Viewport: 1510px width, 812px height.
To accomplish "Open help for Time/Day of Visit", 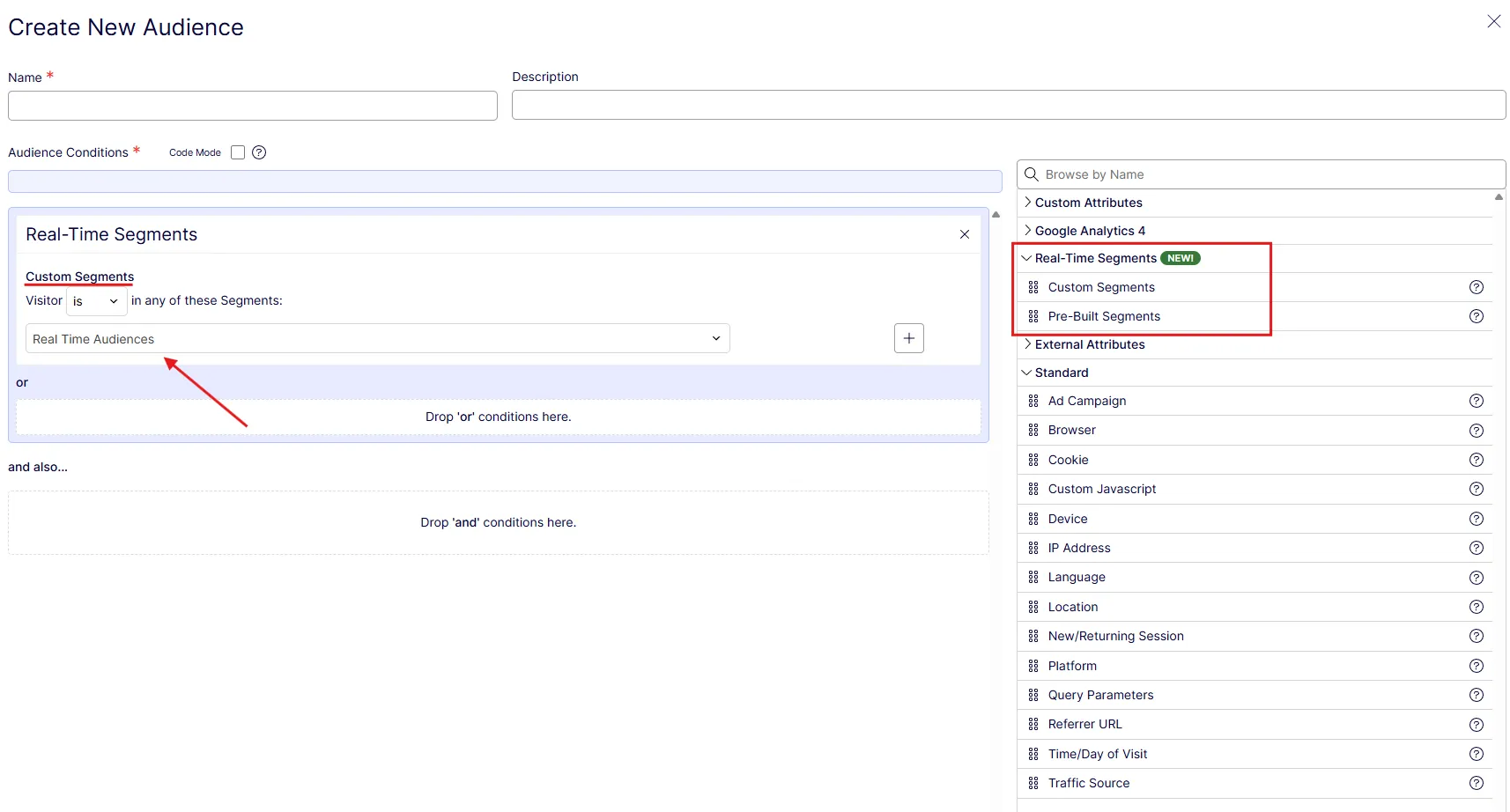I will coord(1477,754).
